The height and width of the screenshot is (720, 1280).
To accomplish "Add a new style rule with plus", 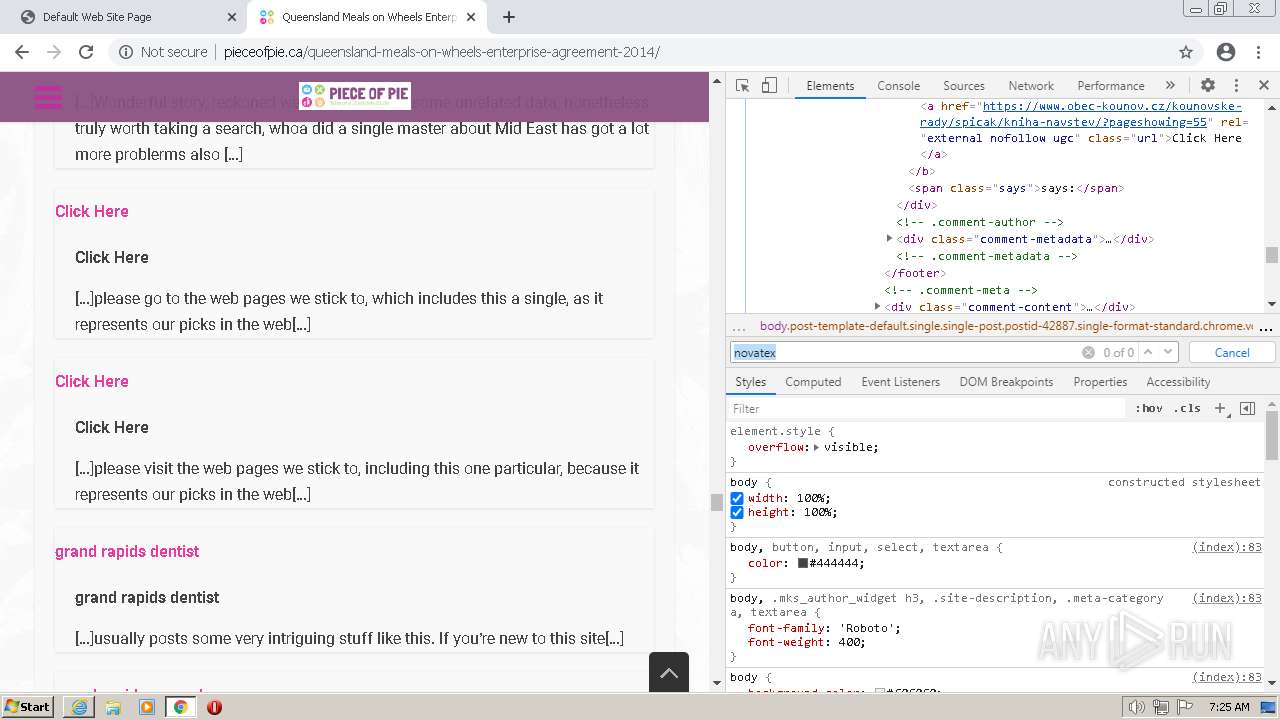I will [1220, 408].
